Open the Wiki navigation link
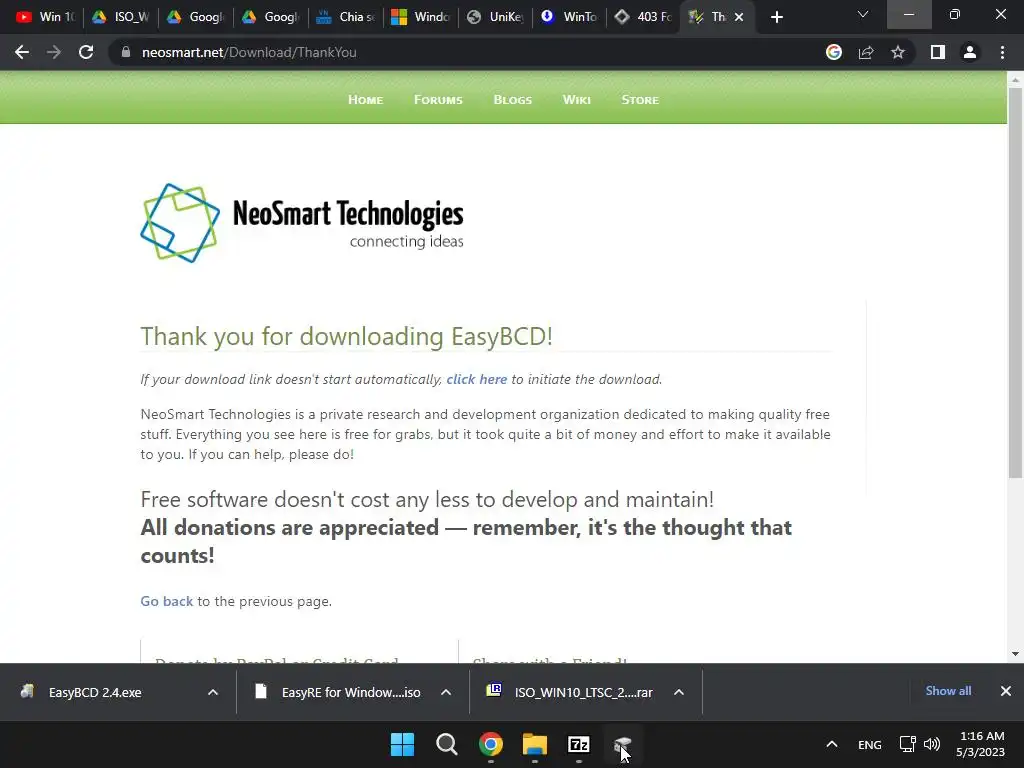 point(577,100)
